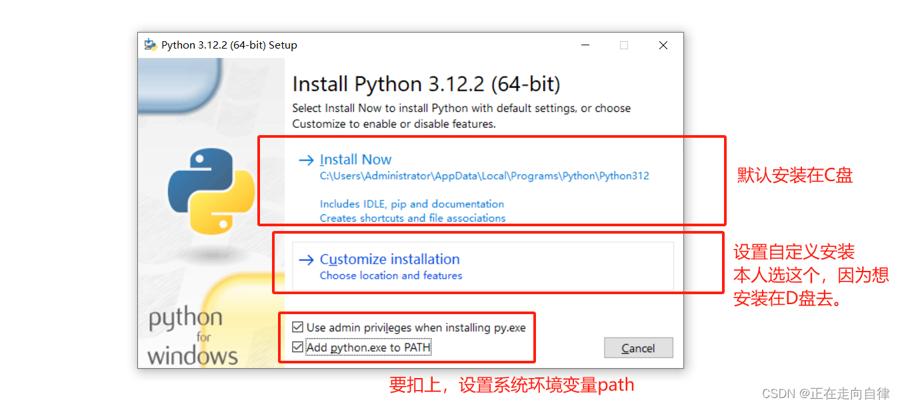
Task: Start default setup via Install Now
Action: [356, 160]
